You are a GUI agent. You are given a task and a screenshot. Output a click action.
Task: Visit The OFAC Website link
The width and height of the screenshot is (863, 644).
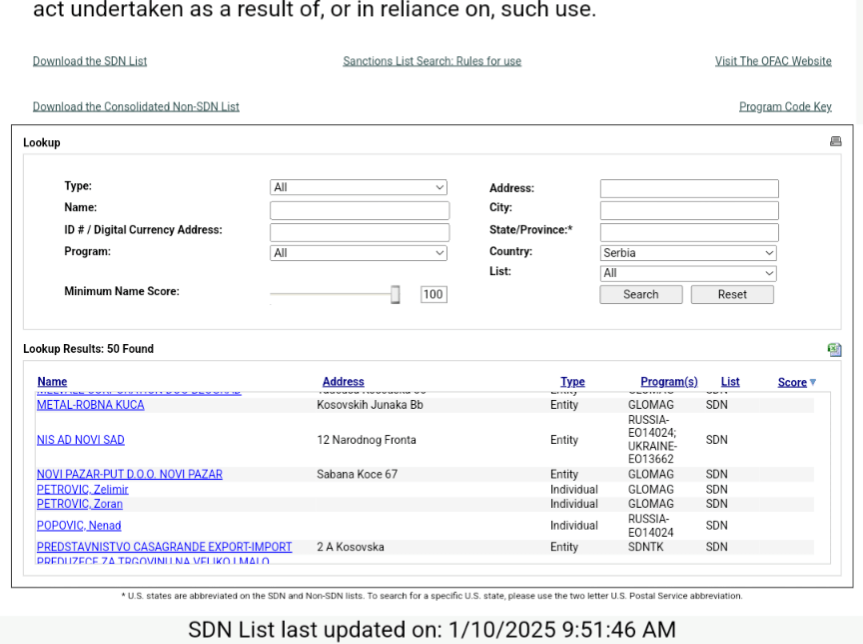point(773,61)
